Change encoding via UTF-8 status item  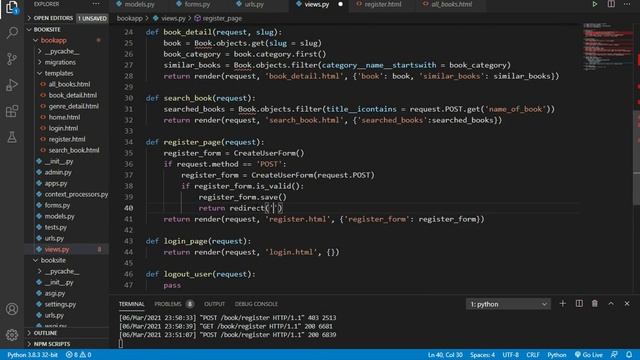510,355
